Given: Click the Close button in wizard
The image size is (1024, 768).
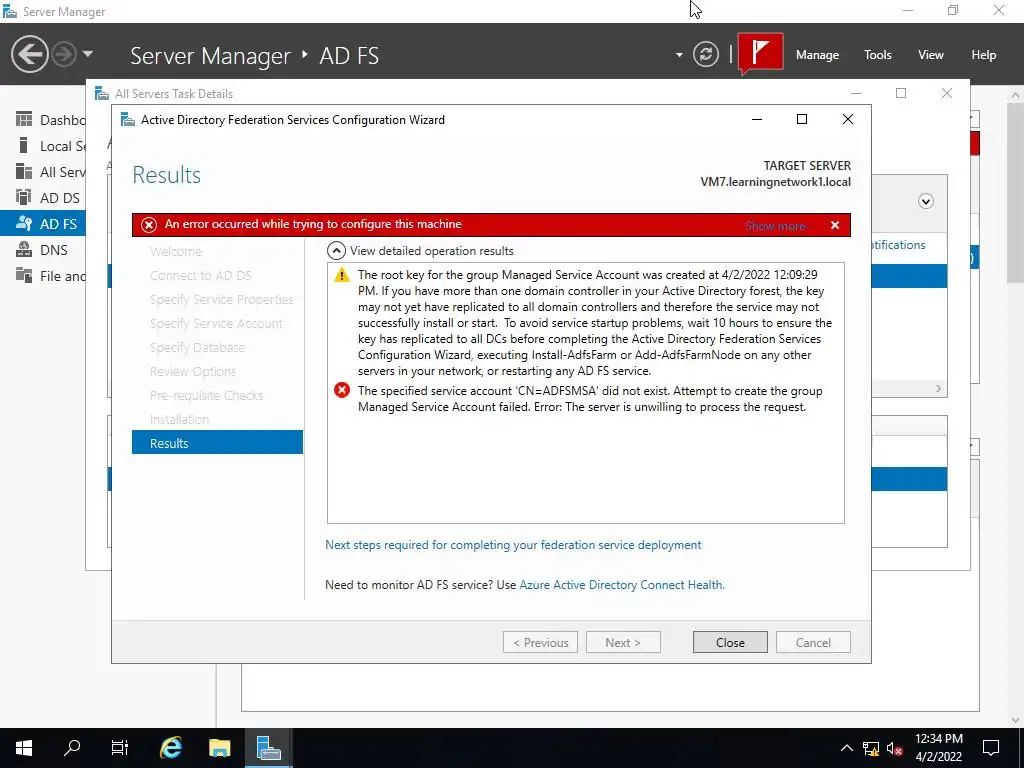Looking at the screenshot, I should click(x=730, y=642).
